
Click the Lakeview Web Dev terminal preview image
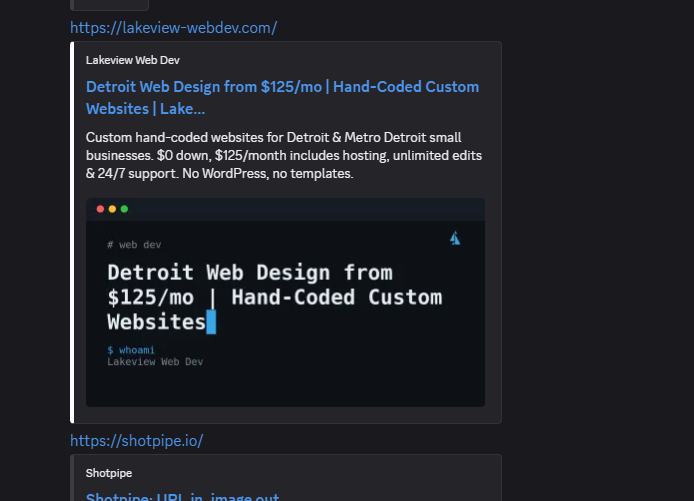(x=285, y=302)
